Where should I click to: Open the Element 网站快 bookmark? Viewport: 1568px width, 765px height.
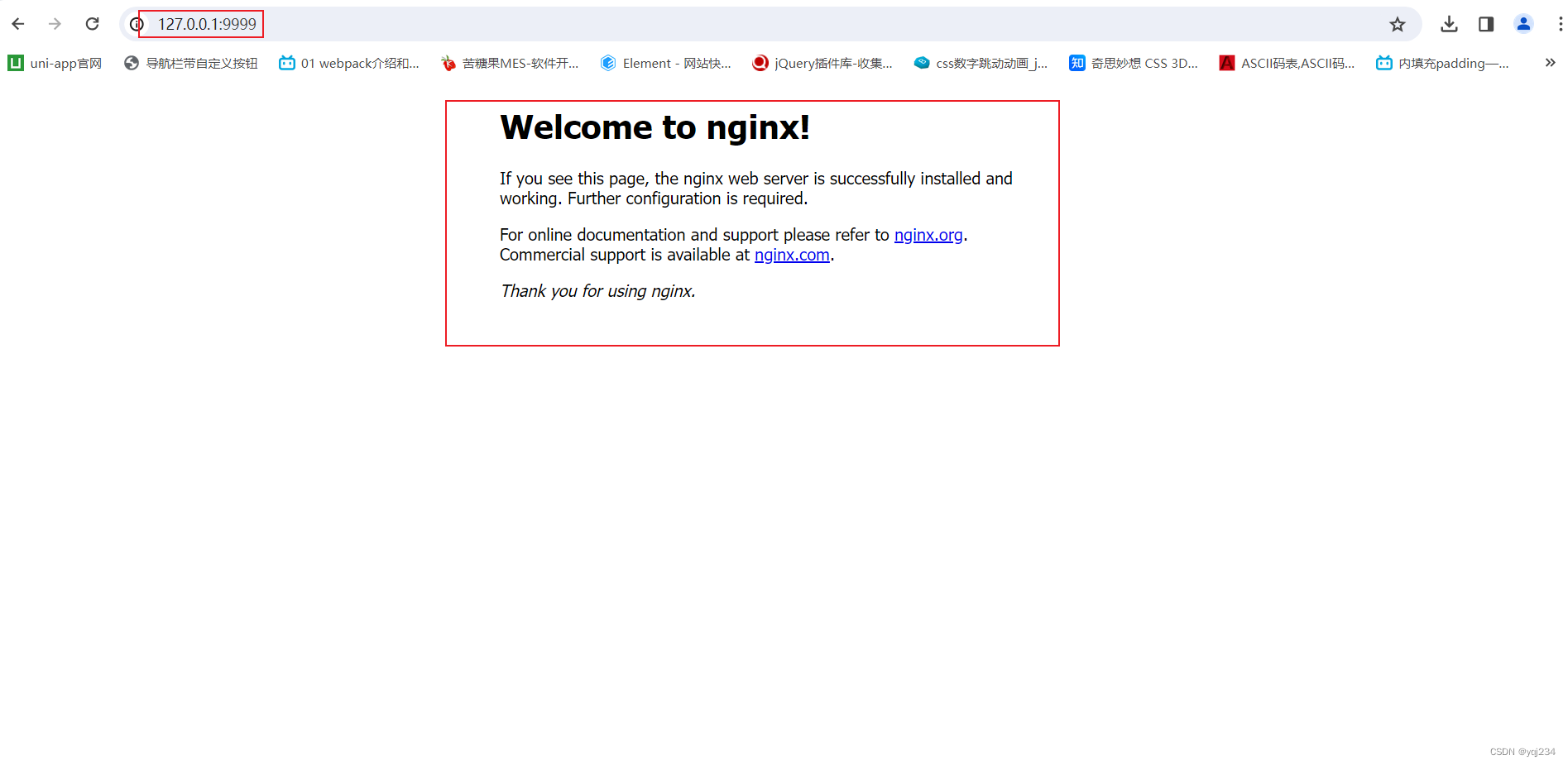(666, 63)
